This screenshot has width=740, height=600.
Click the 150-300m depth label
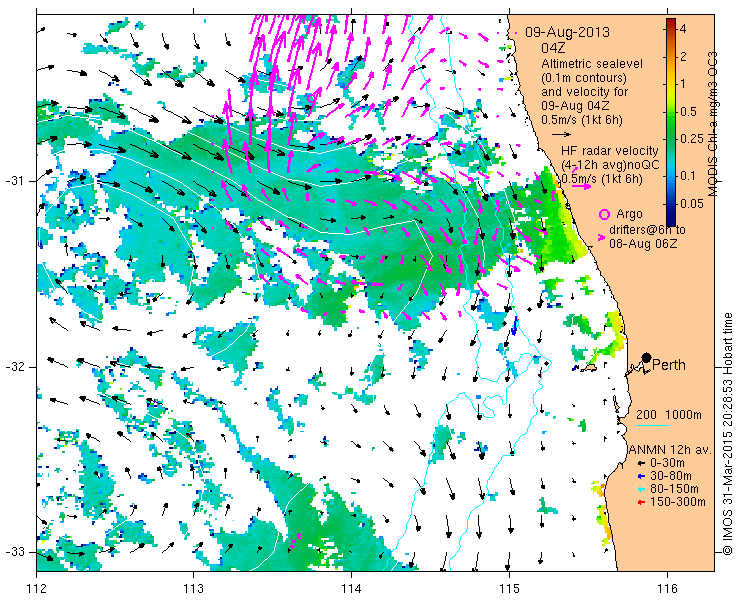(x=678, y=502)
